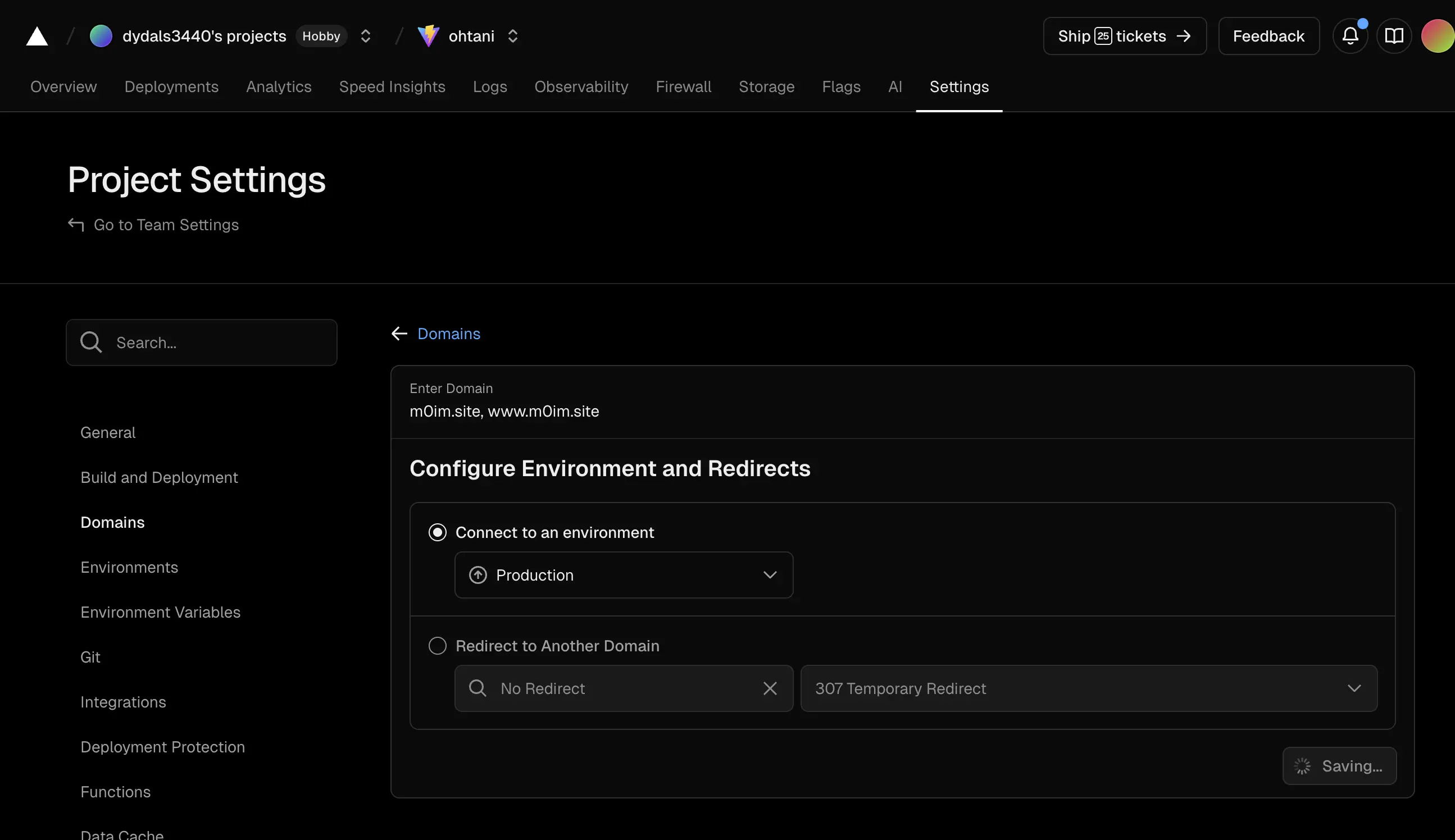Open Environment Variables in the sidebar

click(x=161, y=612)
